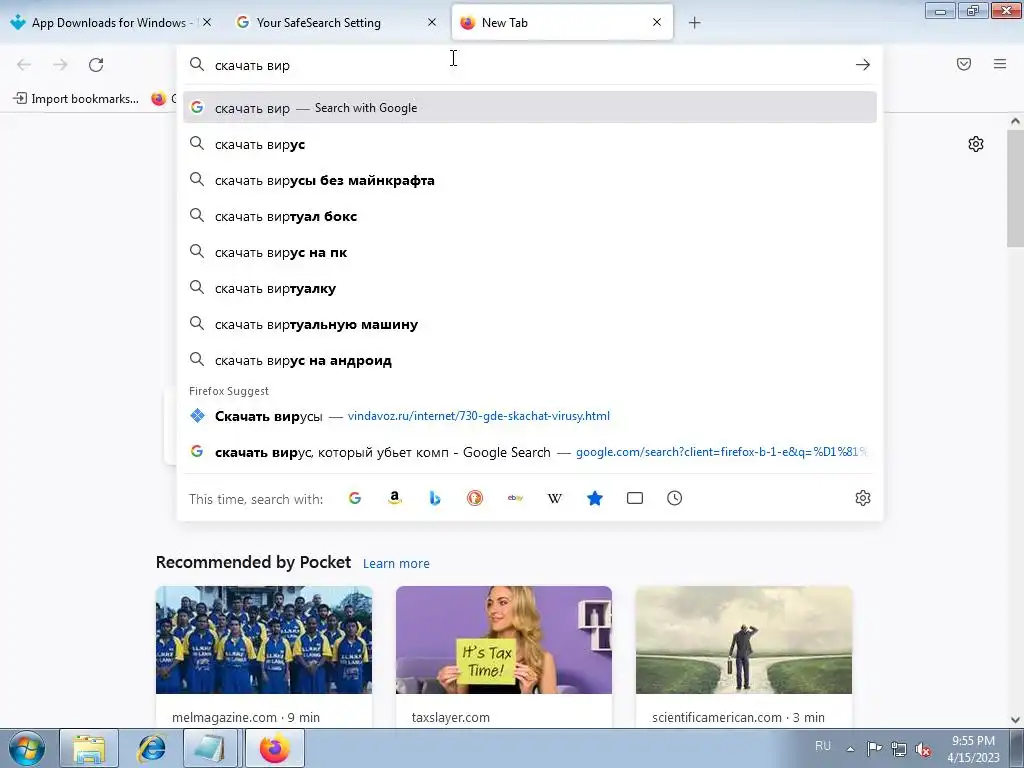Open a new tab with plus button

click(x=694, y=23)
